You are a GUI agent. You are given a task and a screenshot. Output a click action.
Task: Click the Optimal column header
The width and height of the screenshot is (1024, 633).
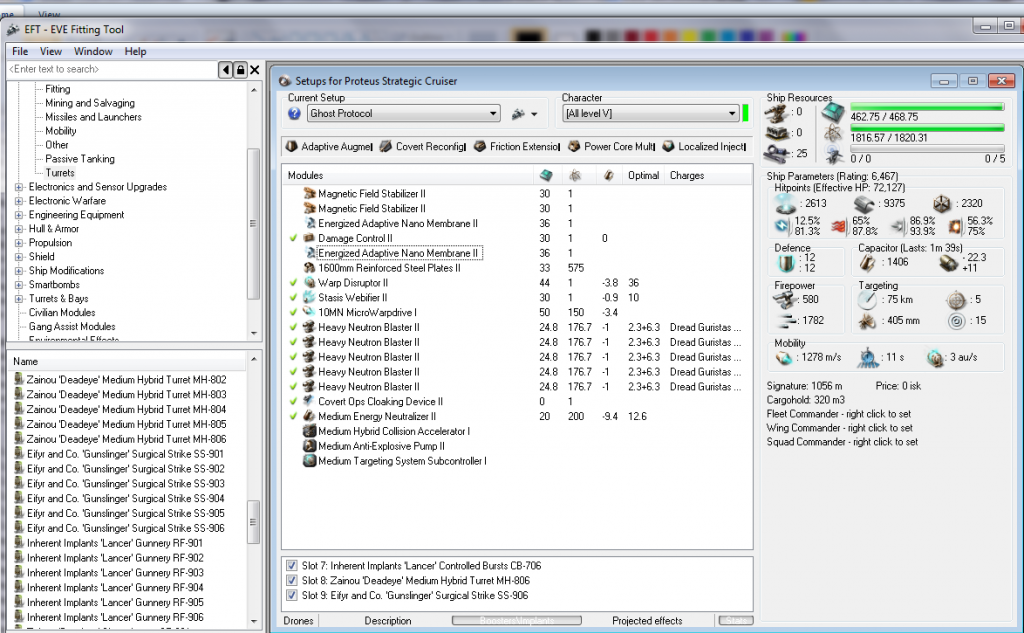[643, 175]
